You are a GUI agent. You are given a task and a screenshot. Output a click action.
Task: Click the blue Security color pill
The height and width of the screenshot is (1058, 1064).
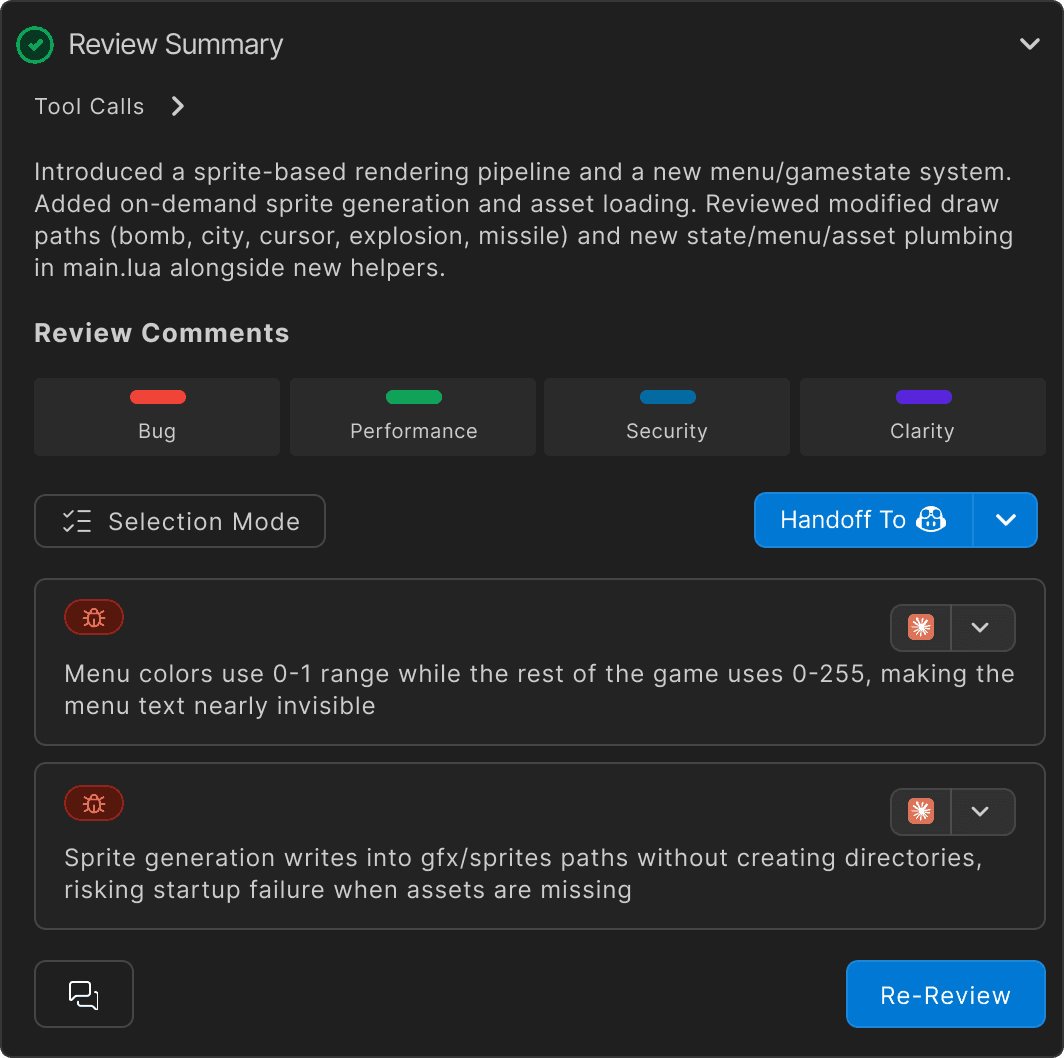668,397
